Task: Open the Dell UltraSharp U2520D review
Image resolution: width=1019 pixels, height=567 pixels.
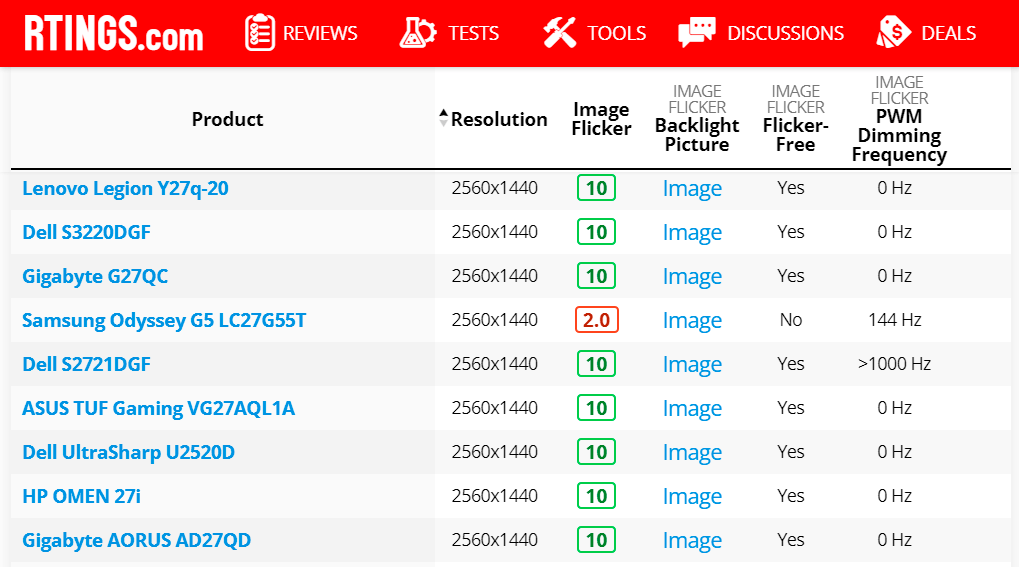Action: pyautogui.click(x=129, y=452)
